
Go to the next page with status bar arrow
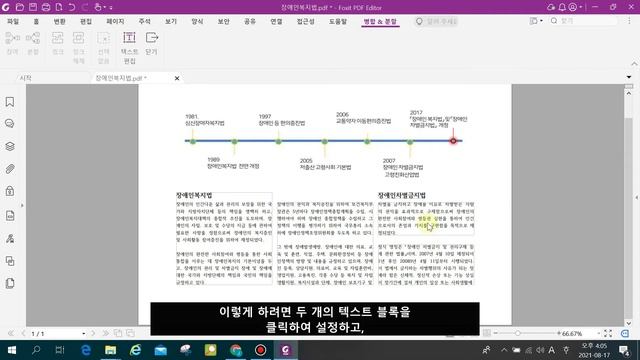(x=93, y=333)
